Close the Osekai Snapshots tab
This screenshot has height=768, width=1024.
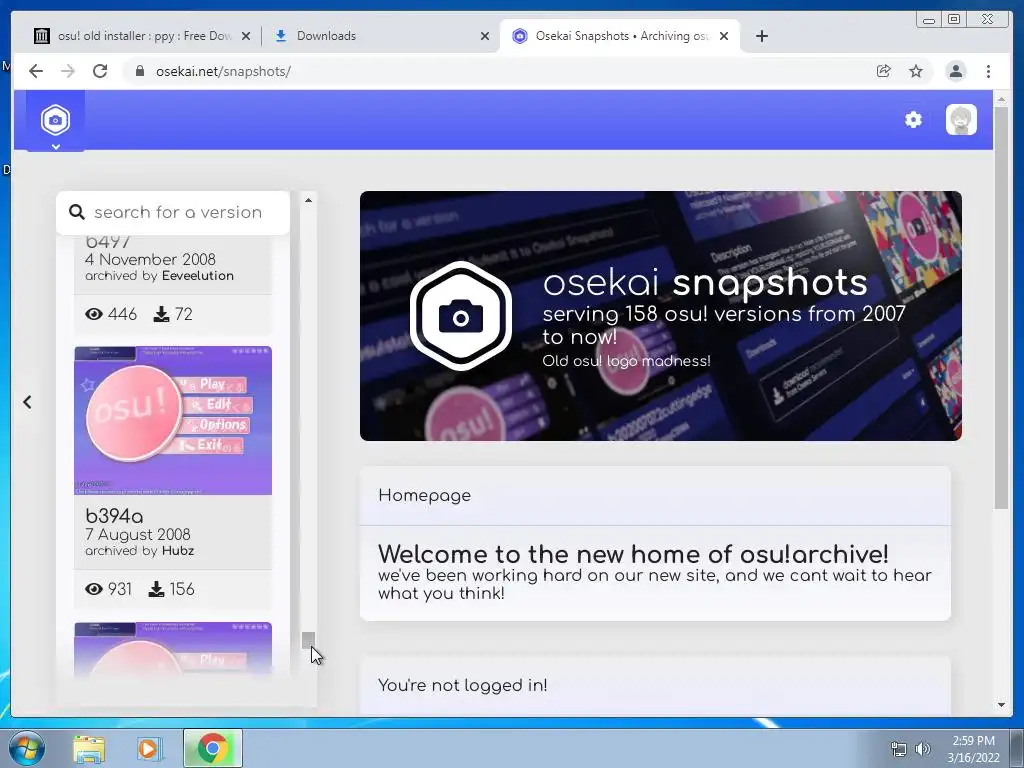tap(724, 36)
